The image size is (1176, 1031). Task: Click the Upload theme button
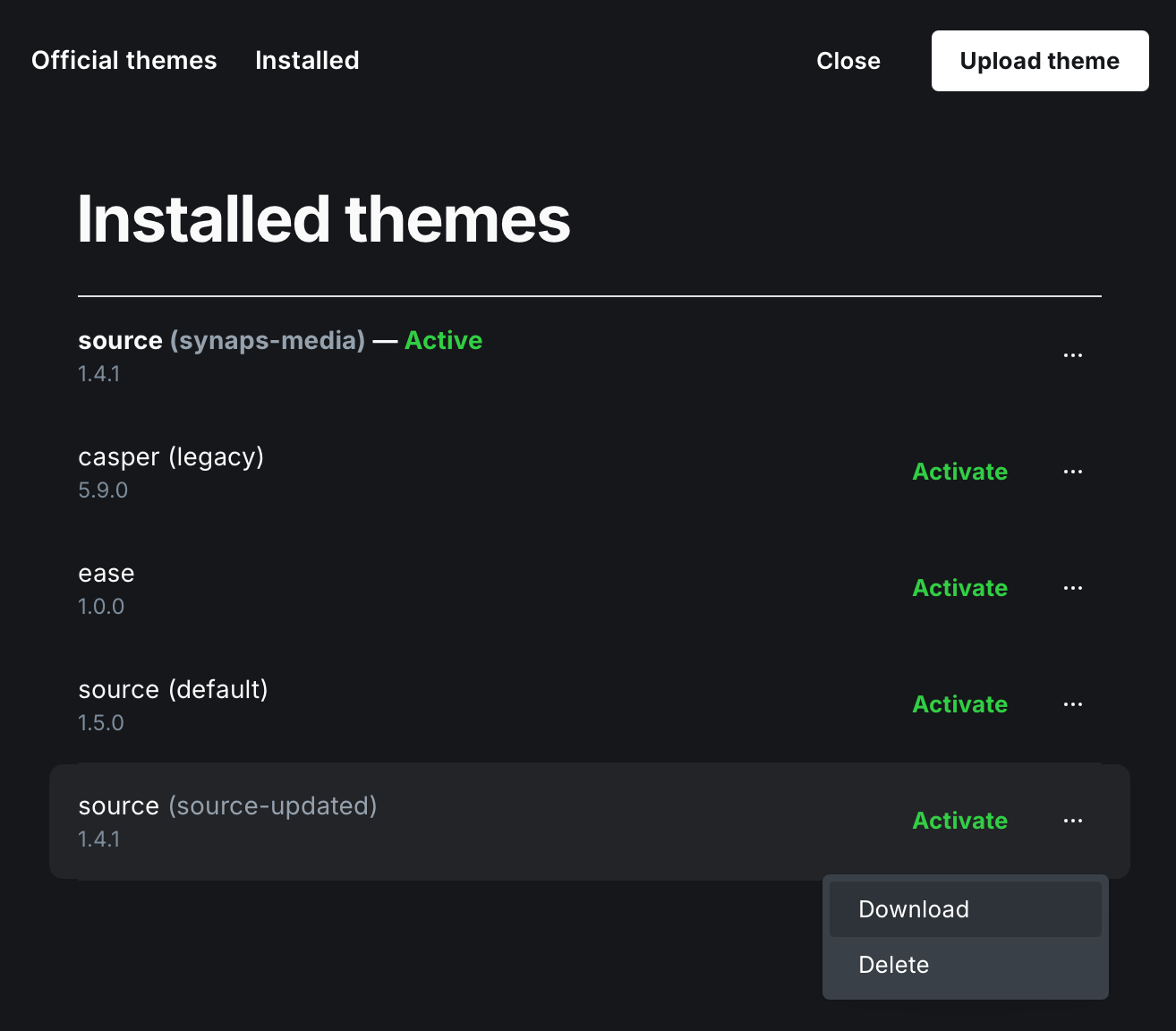click(1039, 61)
